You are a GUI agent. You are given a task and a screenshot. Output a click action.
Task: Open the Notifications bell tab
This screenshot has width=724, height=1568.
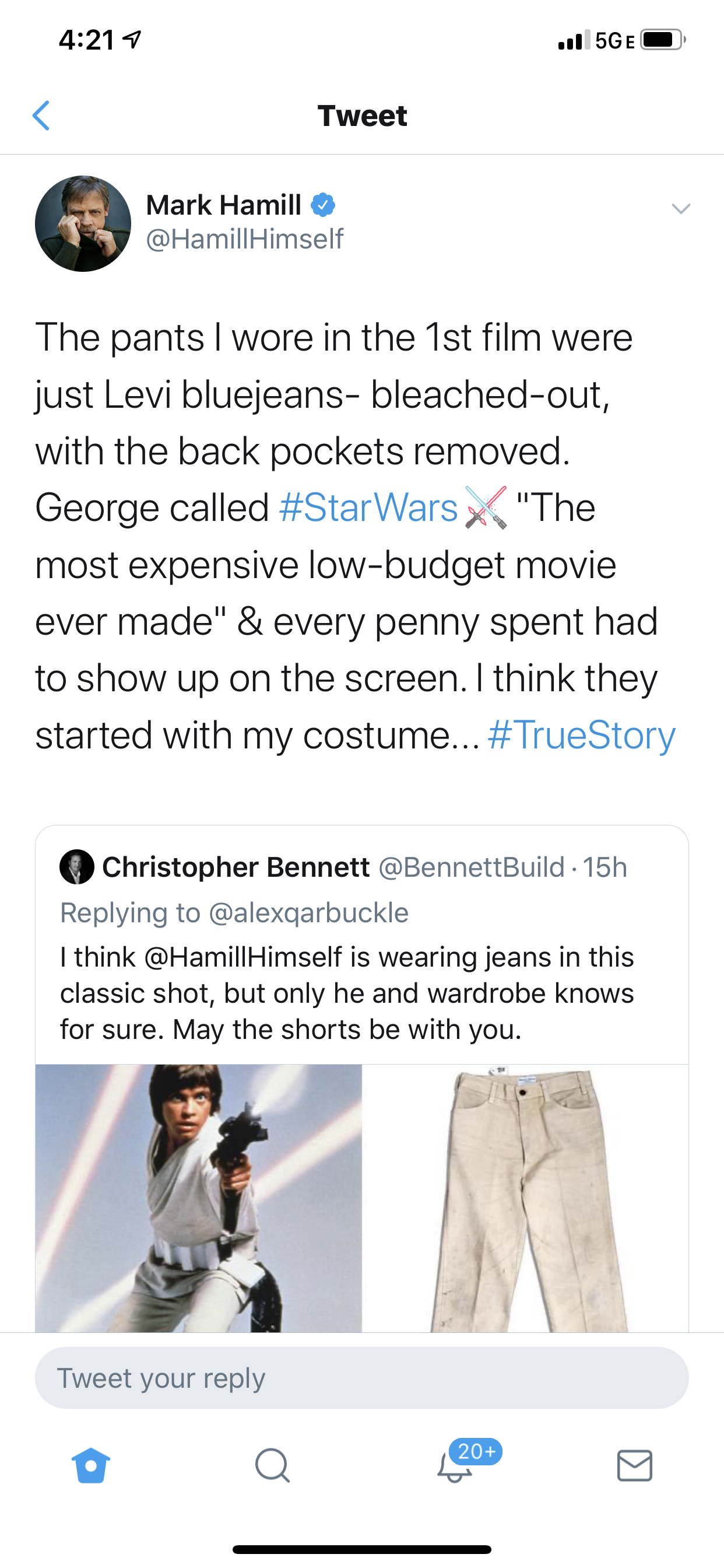tap(455, 1466)
